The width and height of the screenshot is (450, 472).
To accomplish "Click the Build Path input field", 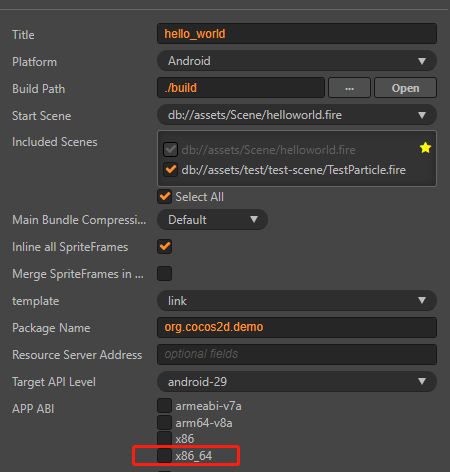I will [x=241, y=88].
